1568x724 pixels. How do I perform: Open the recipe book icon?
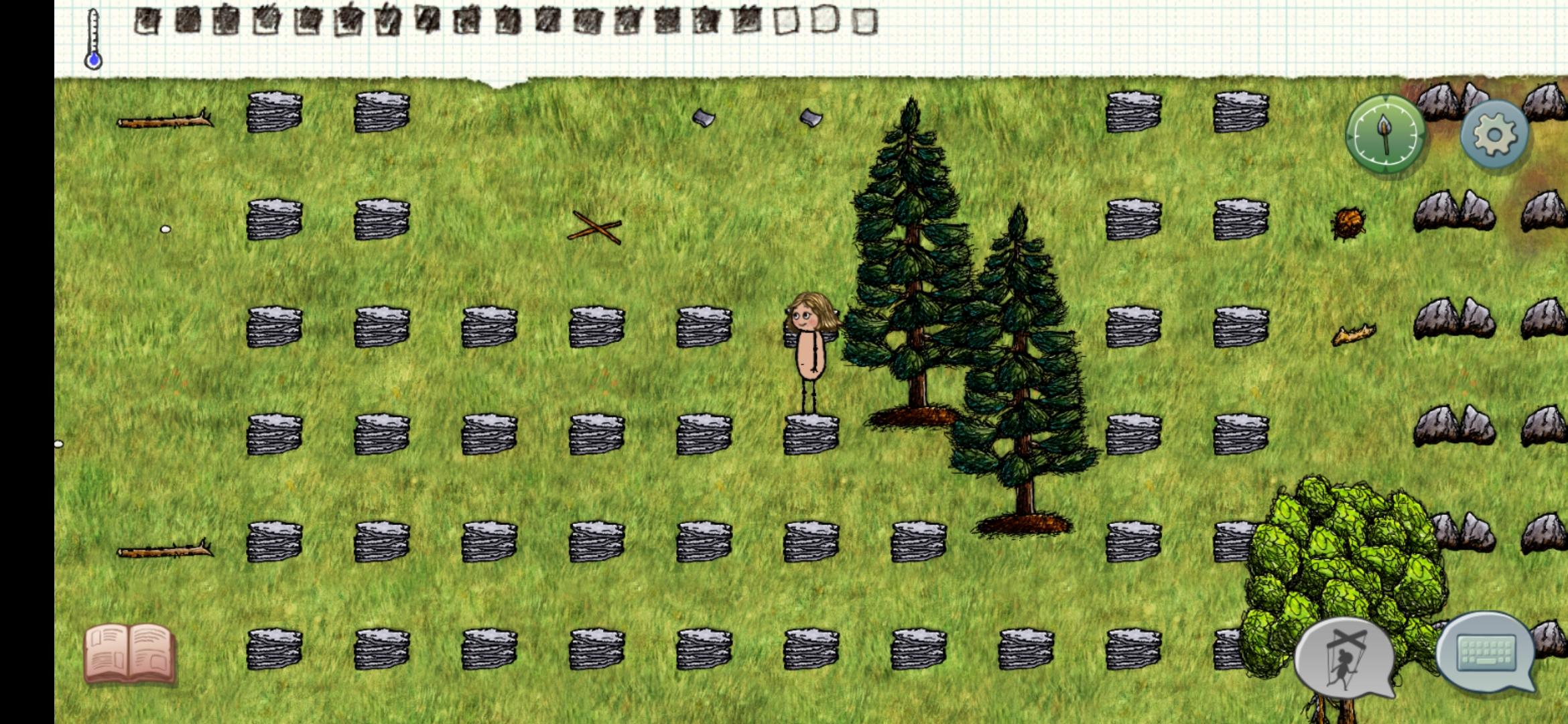point(130,654)
